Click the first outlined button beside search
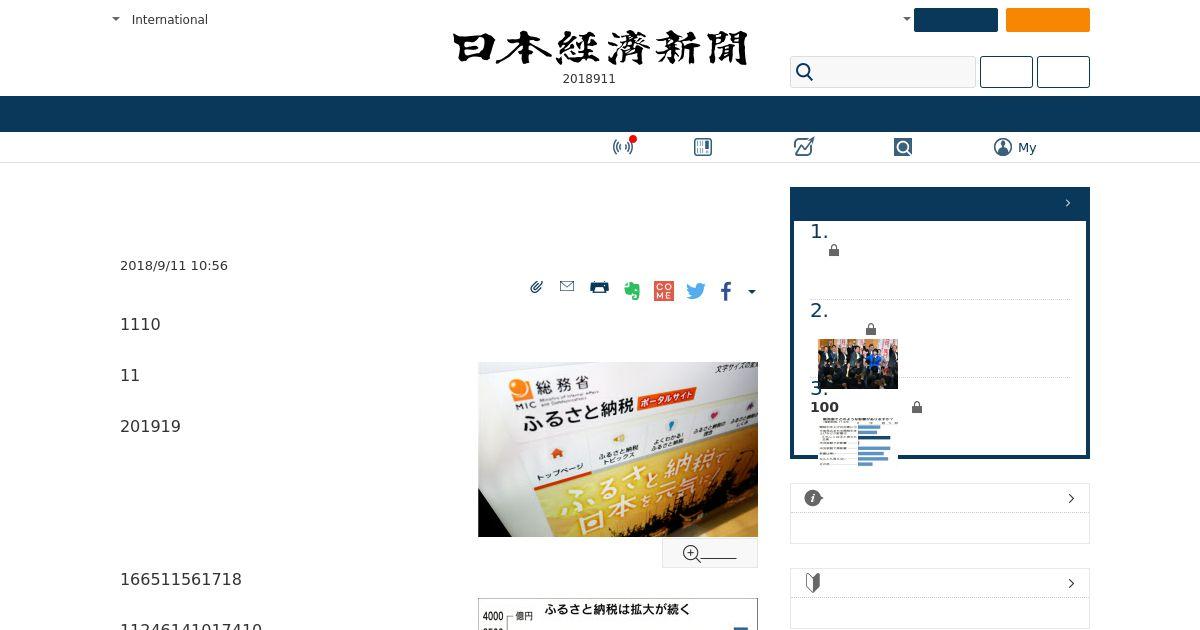The height and width of the screenshot is (630, 1200). (1006, 72)
